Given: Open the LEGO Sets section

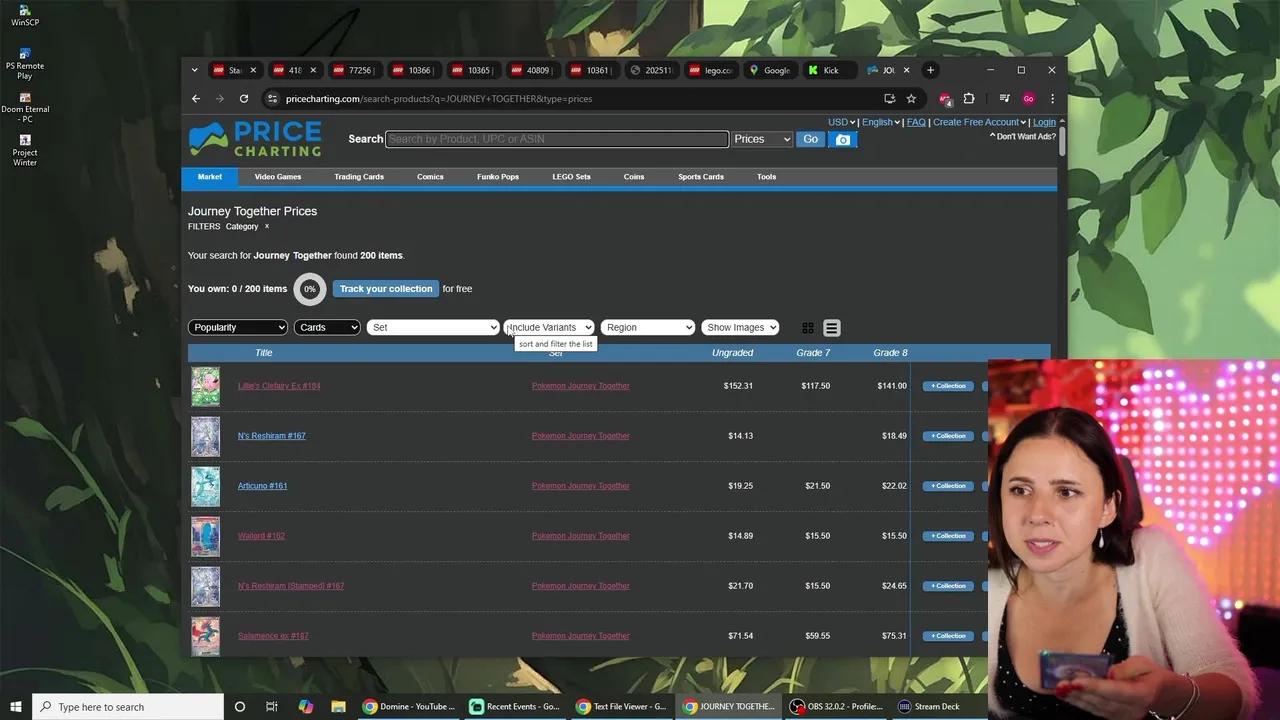Looking at the screenshot, I should click(x=571, y=176).
